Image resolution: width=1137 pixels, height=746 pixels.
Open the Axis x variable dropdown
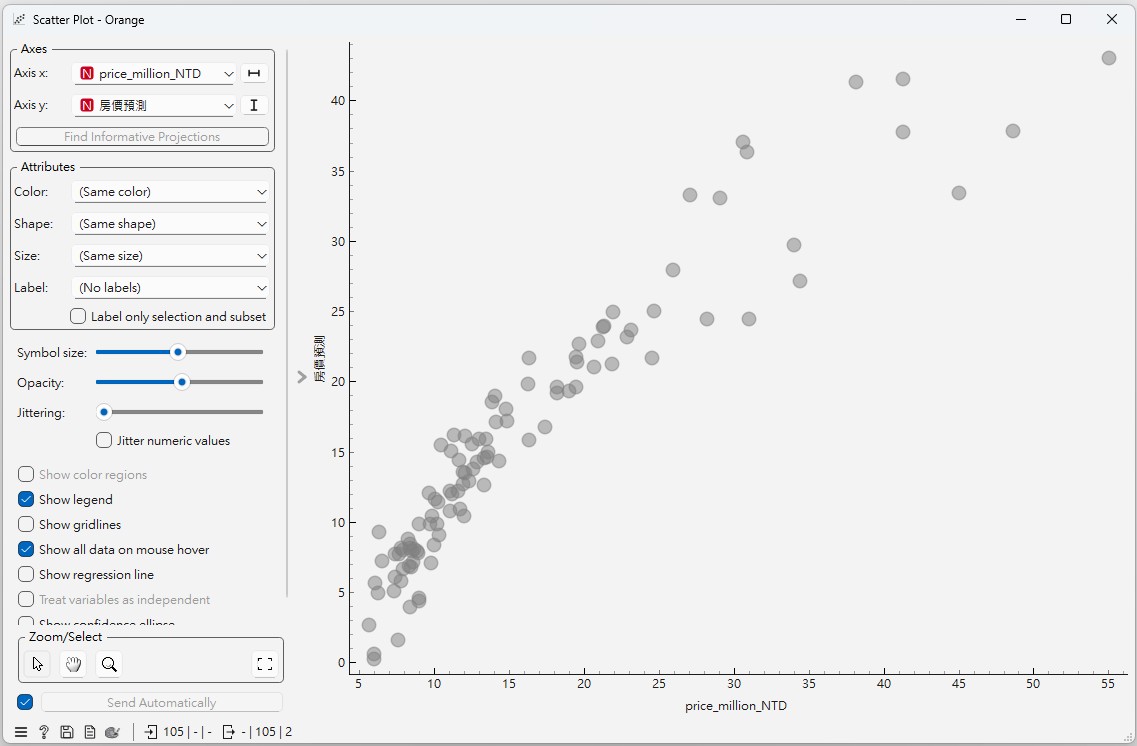pos(155,74)
